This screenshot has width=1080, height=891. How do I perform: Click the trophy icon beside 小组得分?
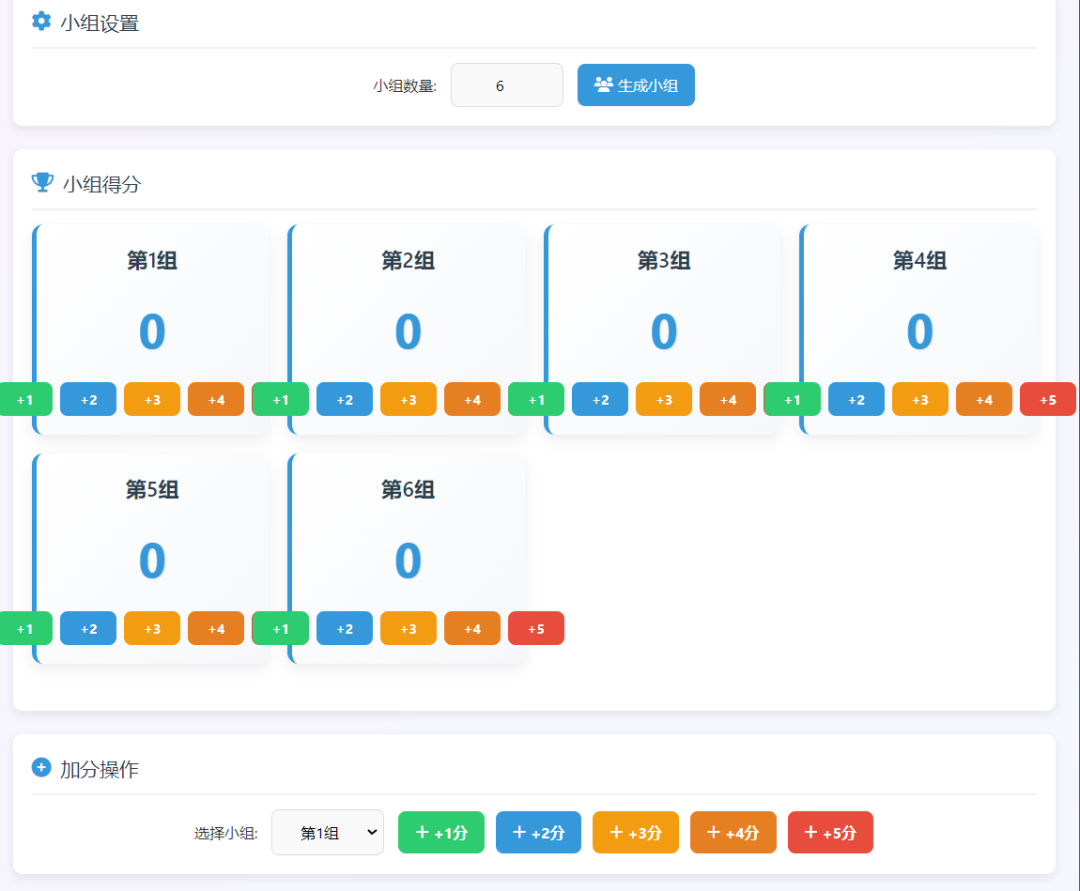click(41, 181)
